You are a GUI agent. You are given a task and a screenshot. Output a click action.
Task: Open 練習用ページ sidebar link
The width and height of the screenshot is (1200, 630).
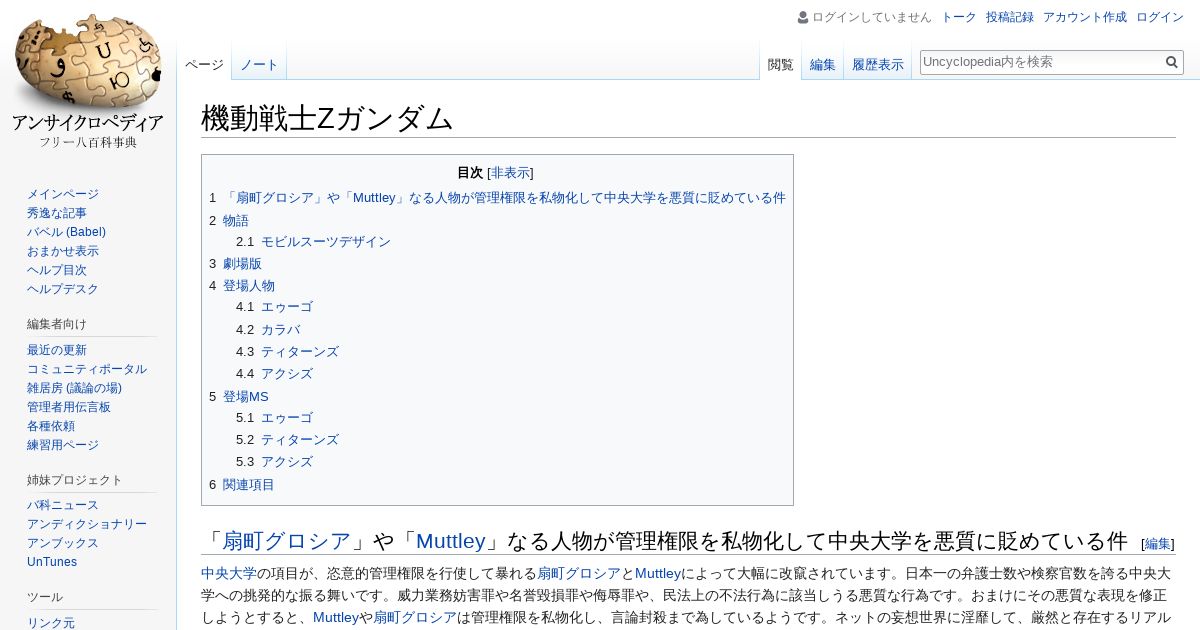[63, 445]
